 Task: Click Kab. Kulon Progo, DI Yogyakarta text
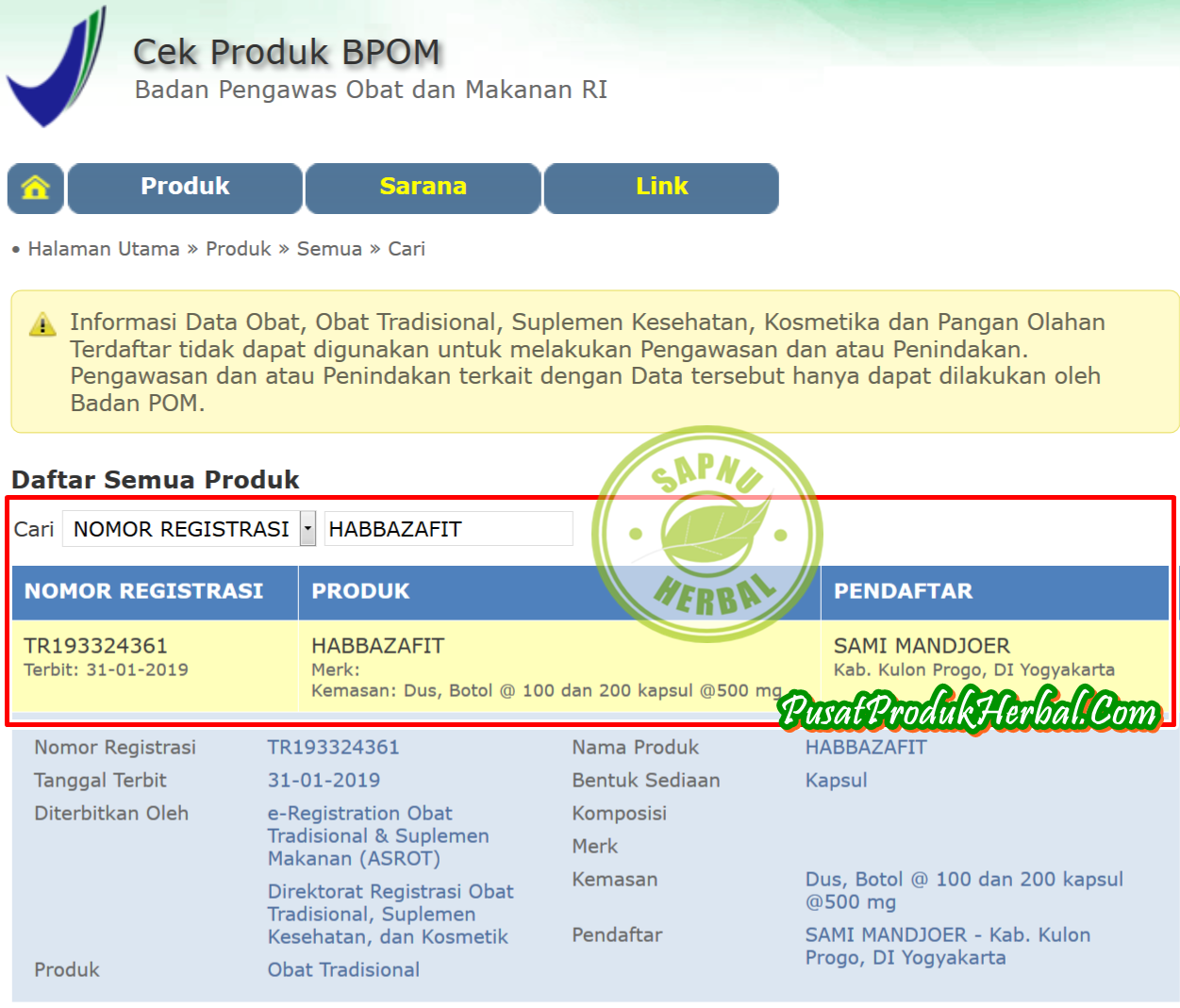pos(973,670)
